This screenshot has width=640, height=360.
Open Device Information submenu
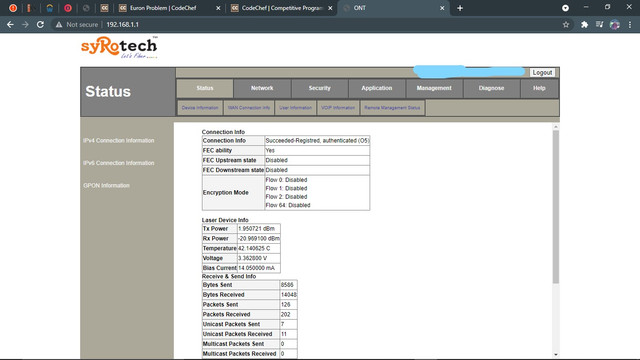point(200,108)
